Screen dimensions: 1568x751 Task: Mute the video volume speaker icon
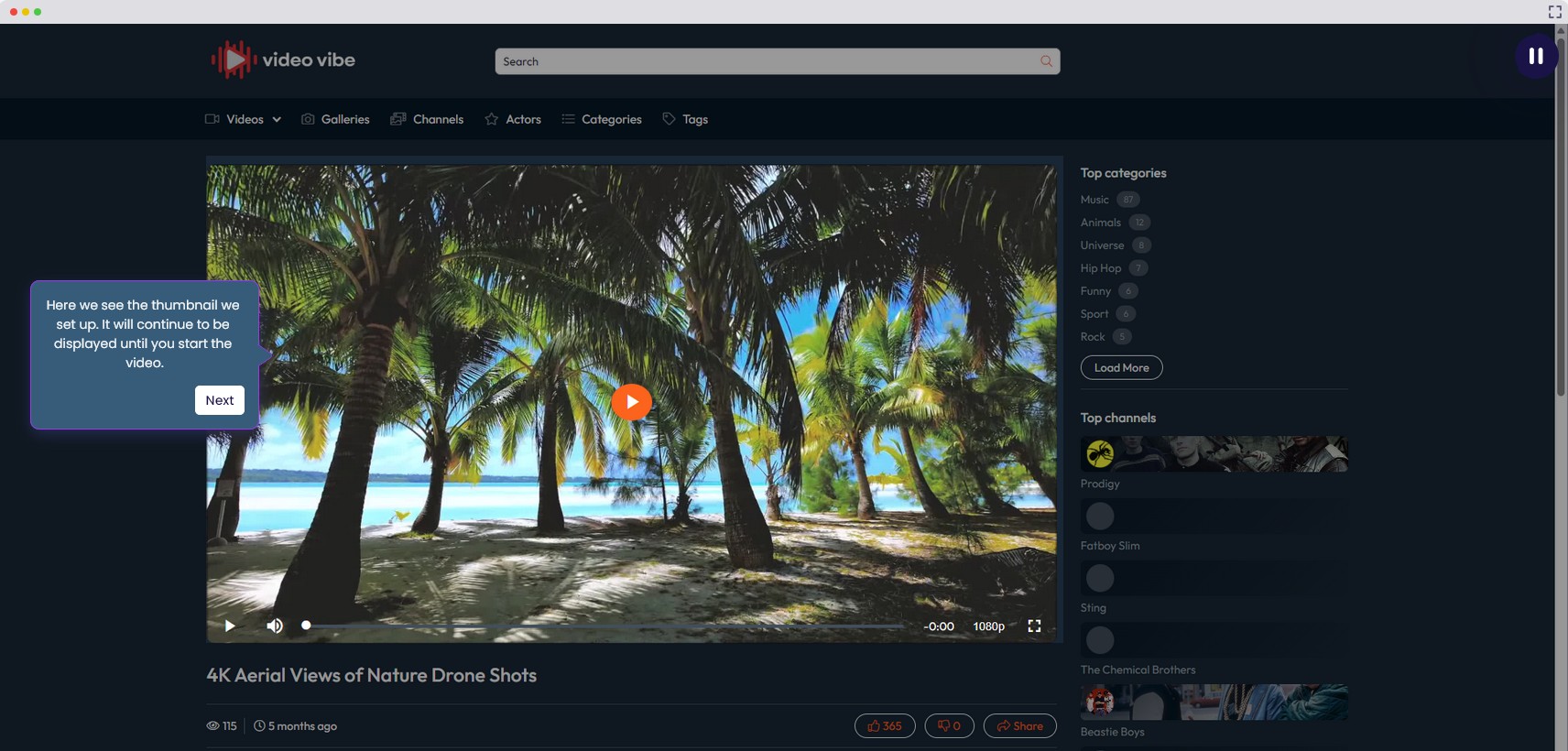coord(275,626)
